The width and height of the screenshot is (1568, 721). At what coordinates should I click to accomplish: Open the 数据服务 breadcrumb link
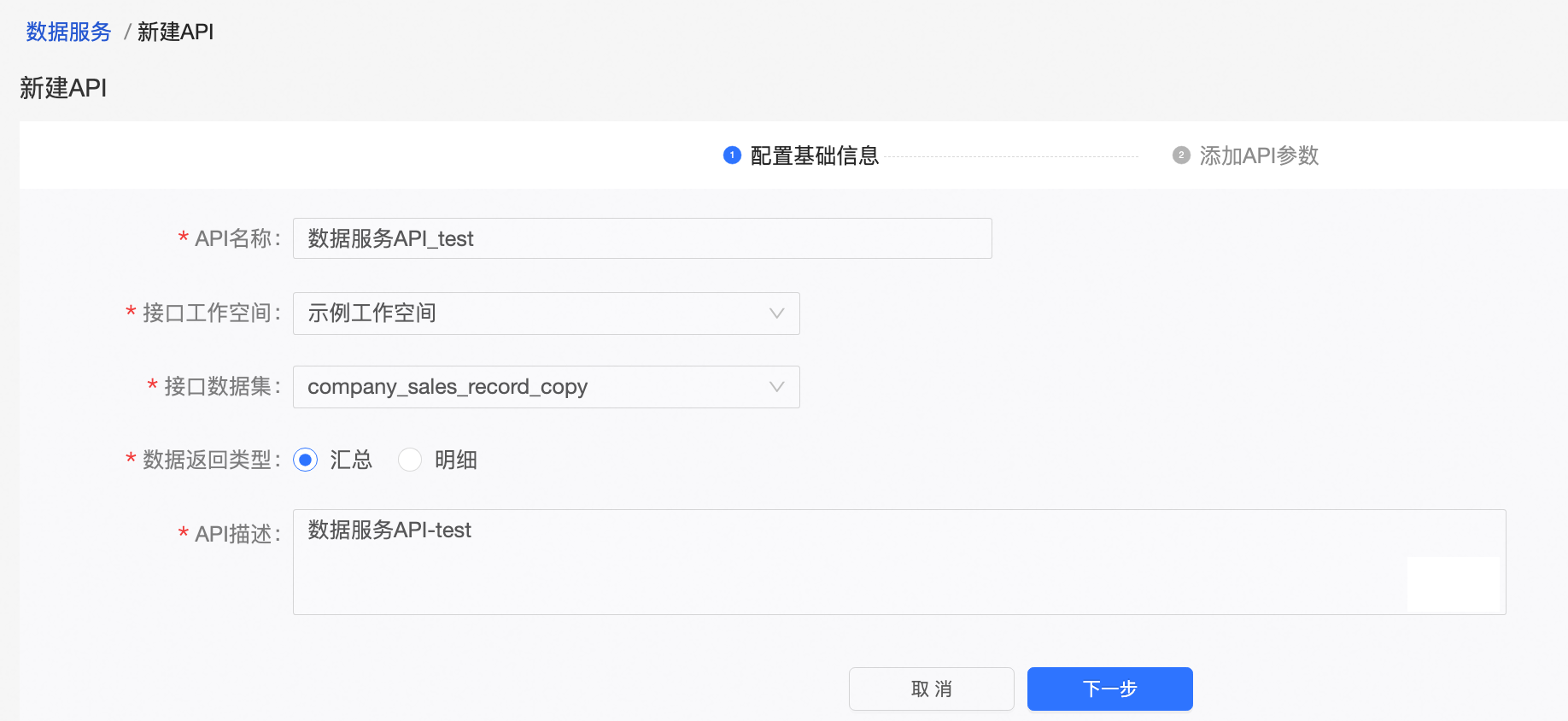68,32
